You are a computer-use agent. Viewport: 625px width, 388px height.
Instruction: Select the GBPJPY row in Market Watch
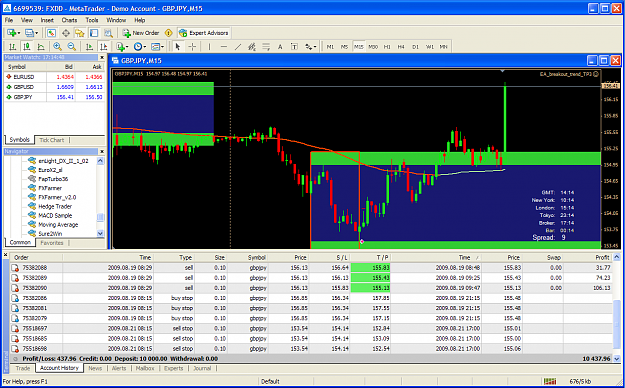[55, 97]
